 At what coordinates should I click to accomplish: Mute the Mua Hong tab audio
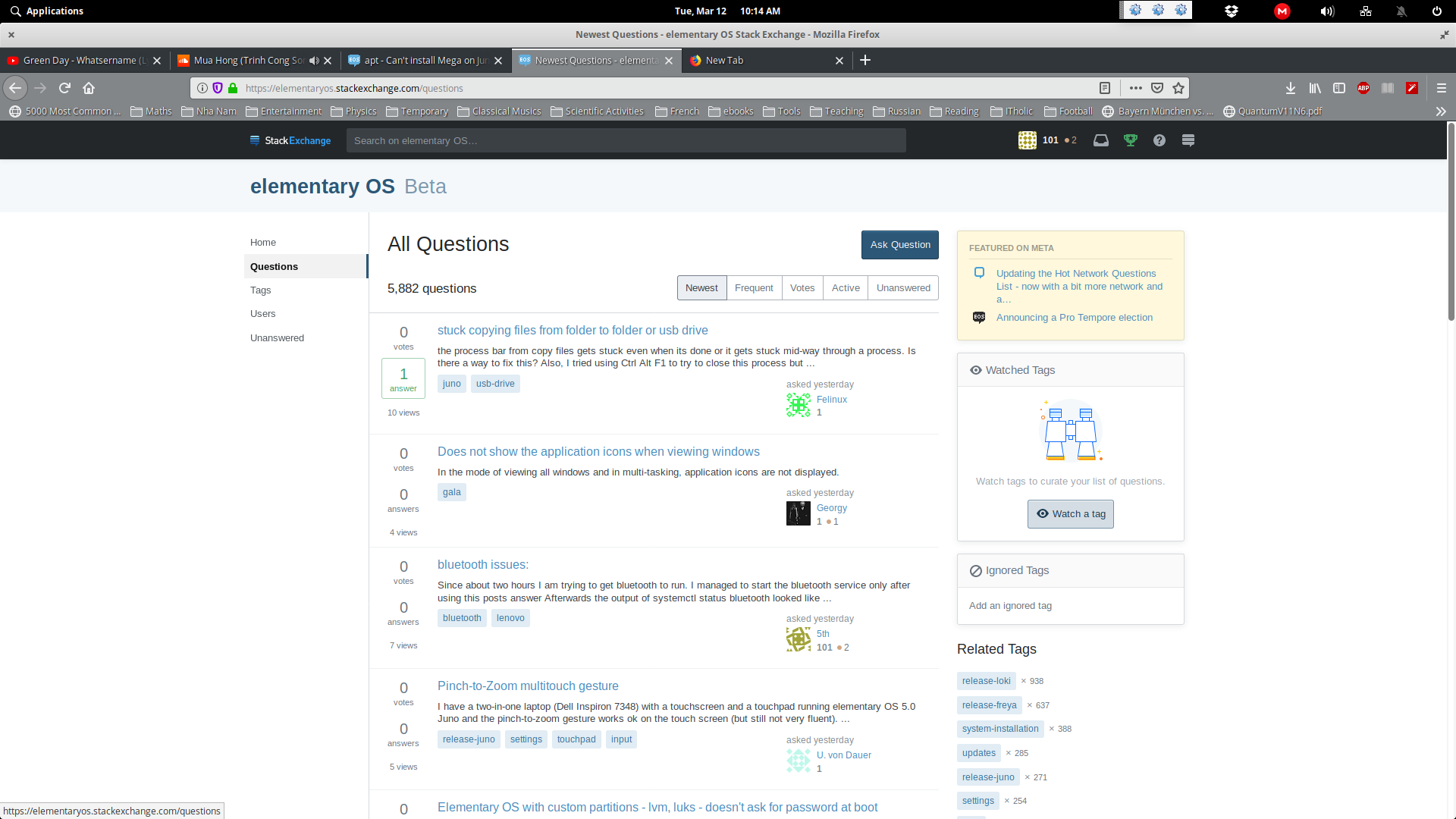(x=314, y=61)
